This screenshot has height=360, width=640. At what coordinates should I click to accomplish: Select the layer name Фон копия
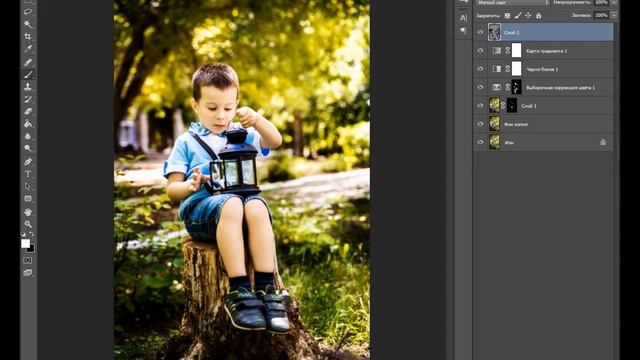coord(516,124)
